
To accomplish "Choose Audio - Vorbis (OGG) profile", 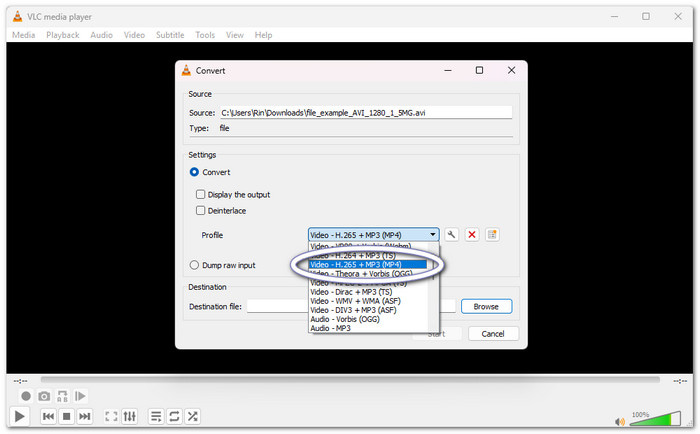I will tap(368, 319).
